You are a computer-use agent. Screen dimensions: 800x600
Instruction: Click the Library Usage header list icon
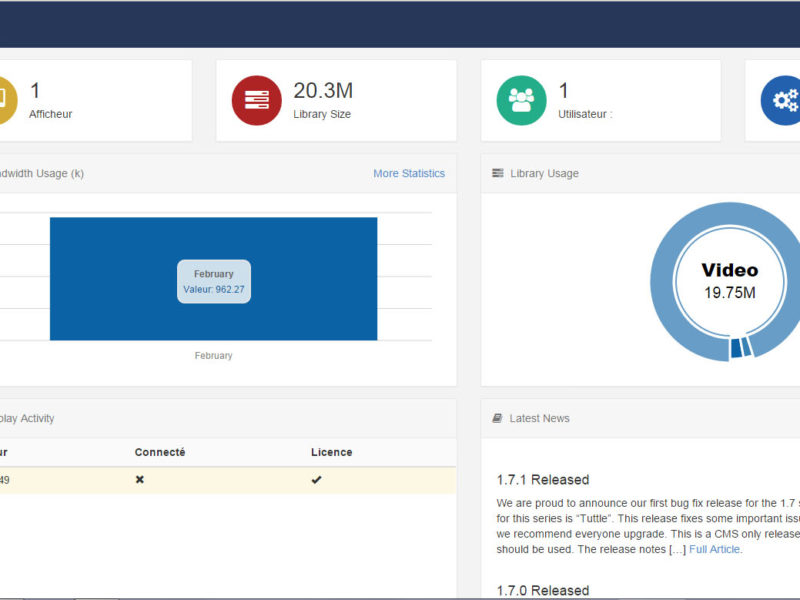(x=498, y=174)
